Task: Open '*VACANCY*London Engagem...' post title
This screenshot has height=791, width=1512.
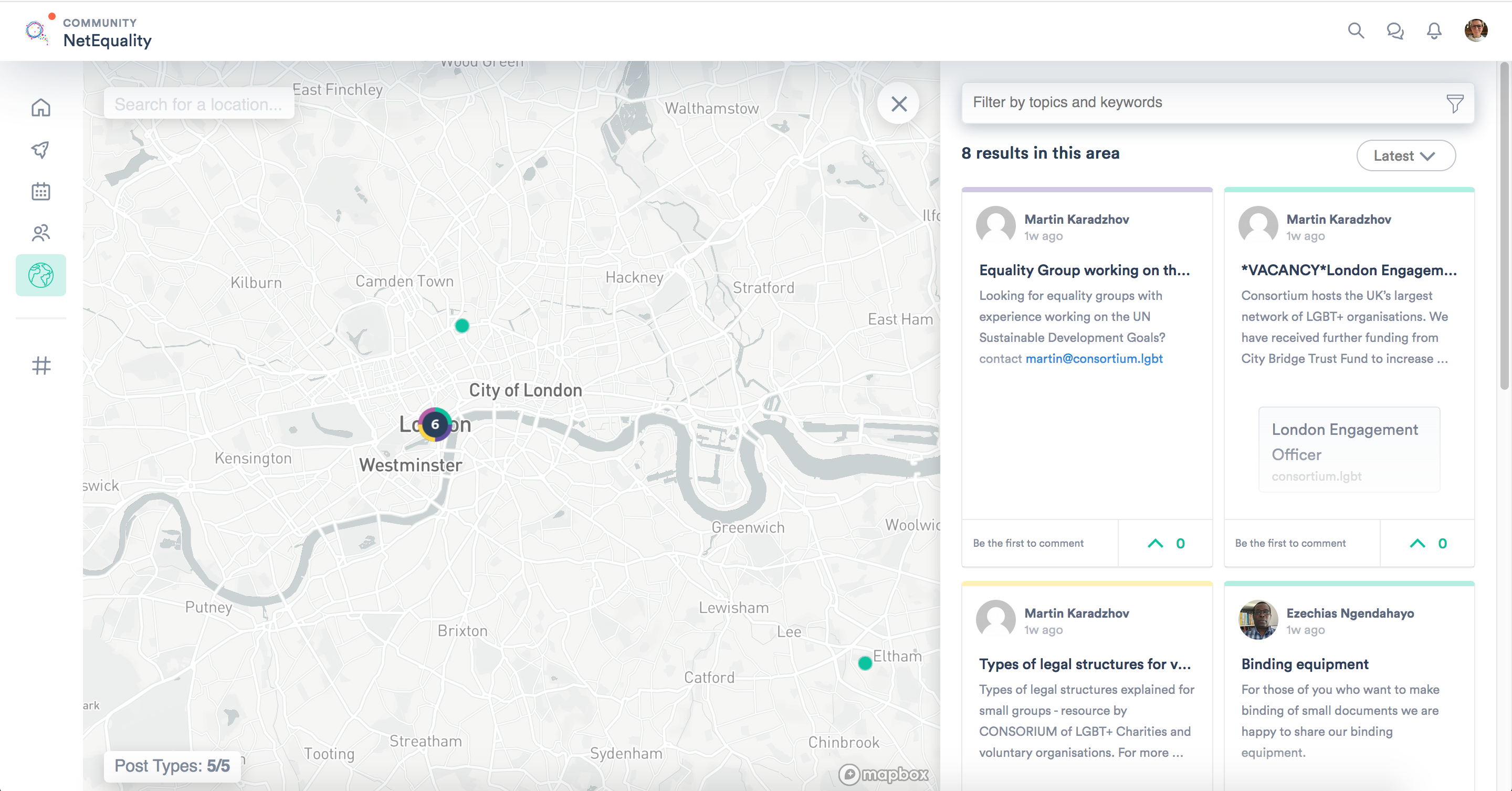Action: pyautogui.click(x=1349, y=270)
